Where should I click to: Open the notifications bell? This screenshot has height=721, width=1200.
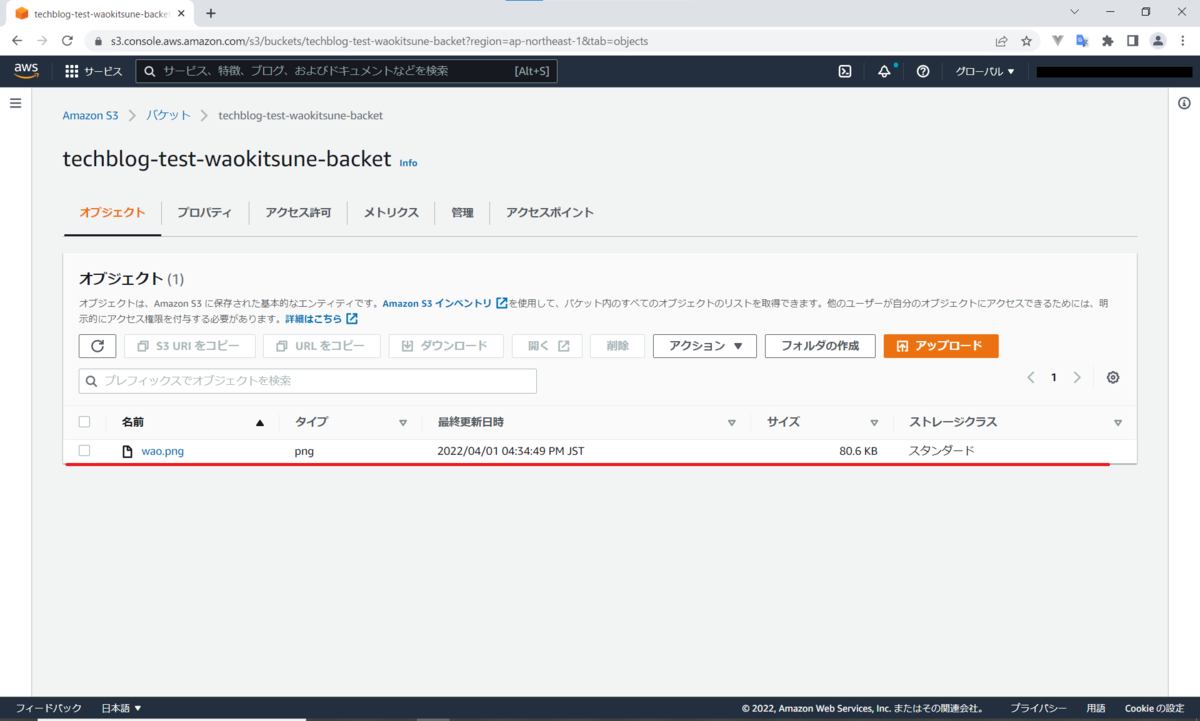pyautogui.click(x=884, y=71)
